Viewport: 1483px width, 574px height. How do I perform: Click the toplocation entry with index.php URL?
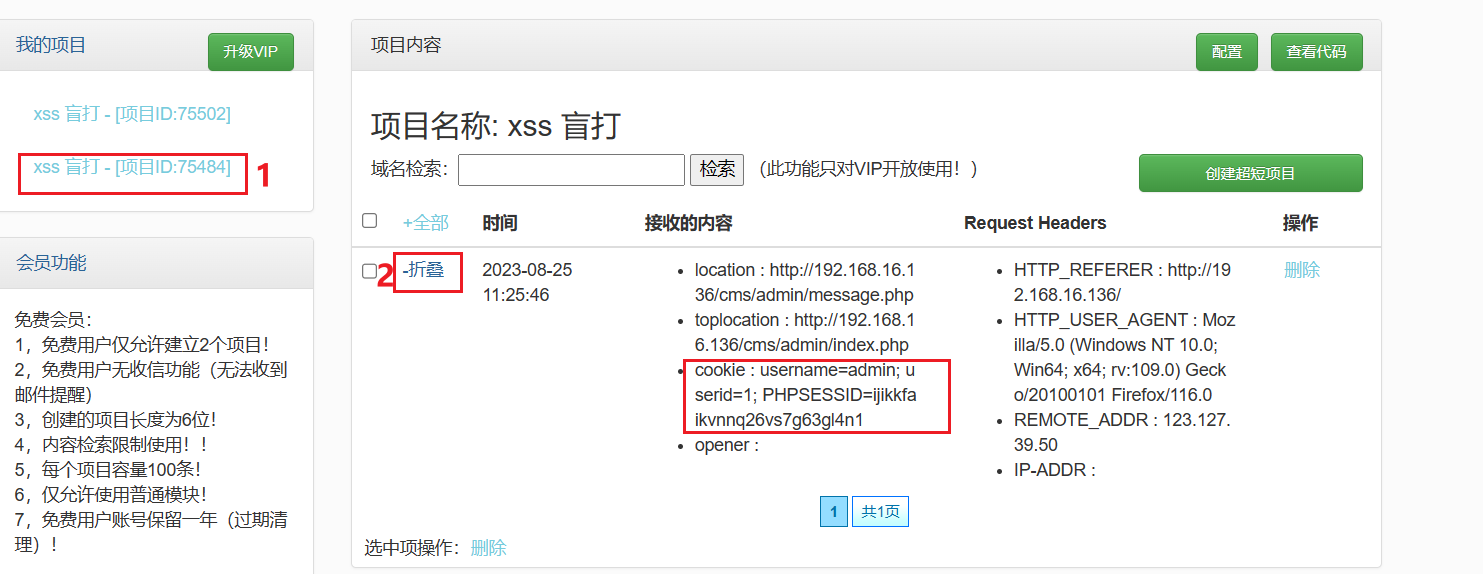pos(805,333)
